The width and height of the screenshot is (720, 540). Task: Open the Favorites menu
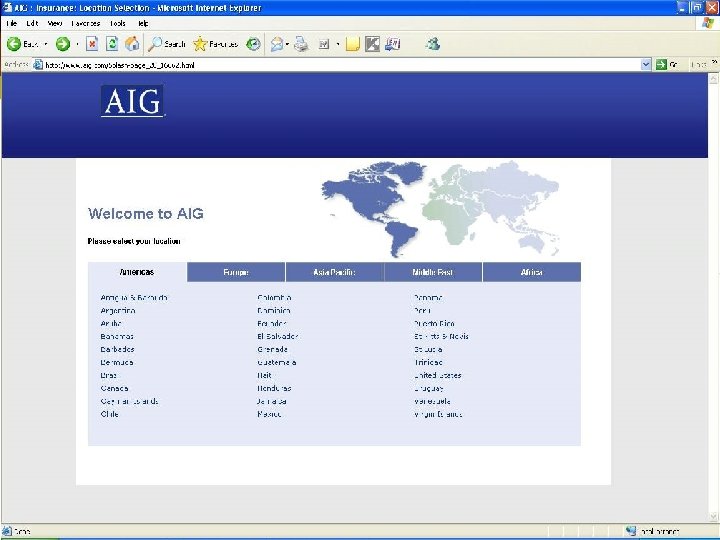[85, 23]
